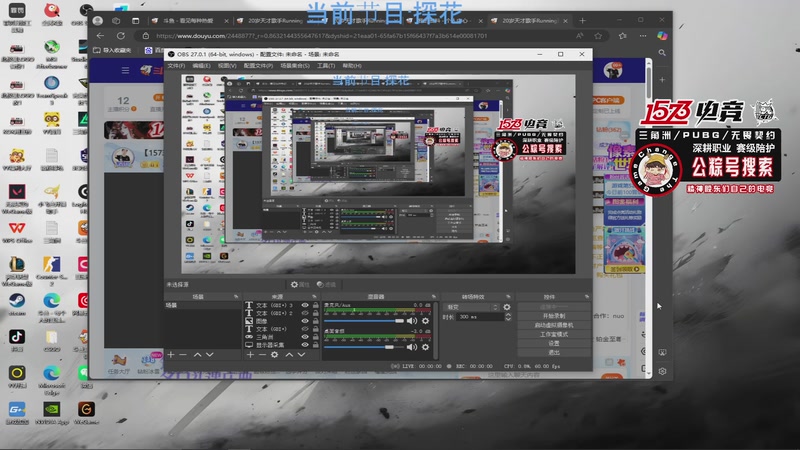This screenshot has width=800, height=450.
Task: Move source up arrow in Sources panel
Action: [x=289, y=355]
